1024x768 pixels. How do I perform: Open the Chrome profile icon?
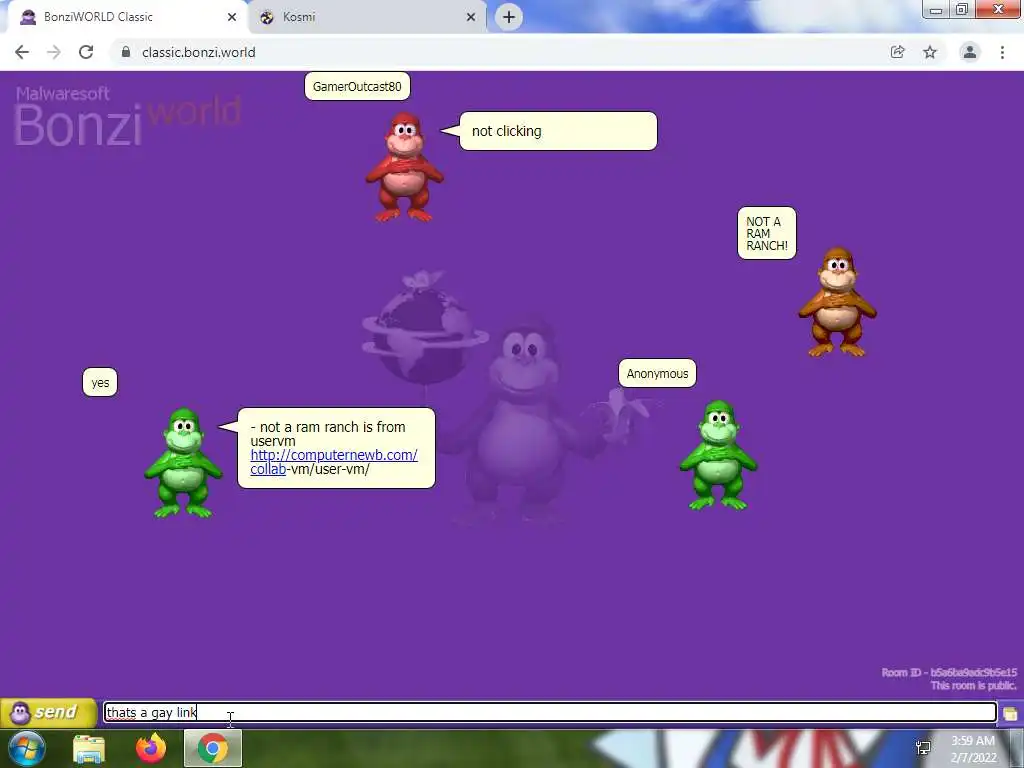pyautogui.click(x=970, y=52)
